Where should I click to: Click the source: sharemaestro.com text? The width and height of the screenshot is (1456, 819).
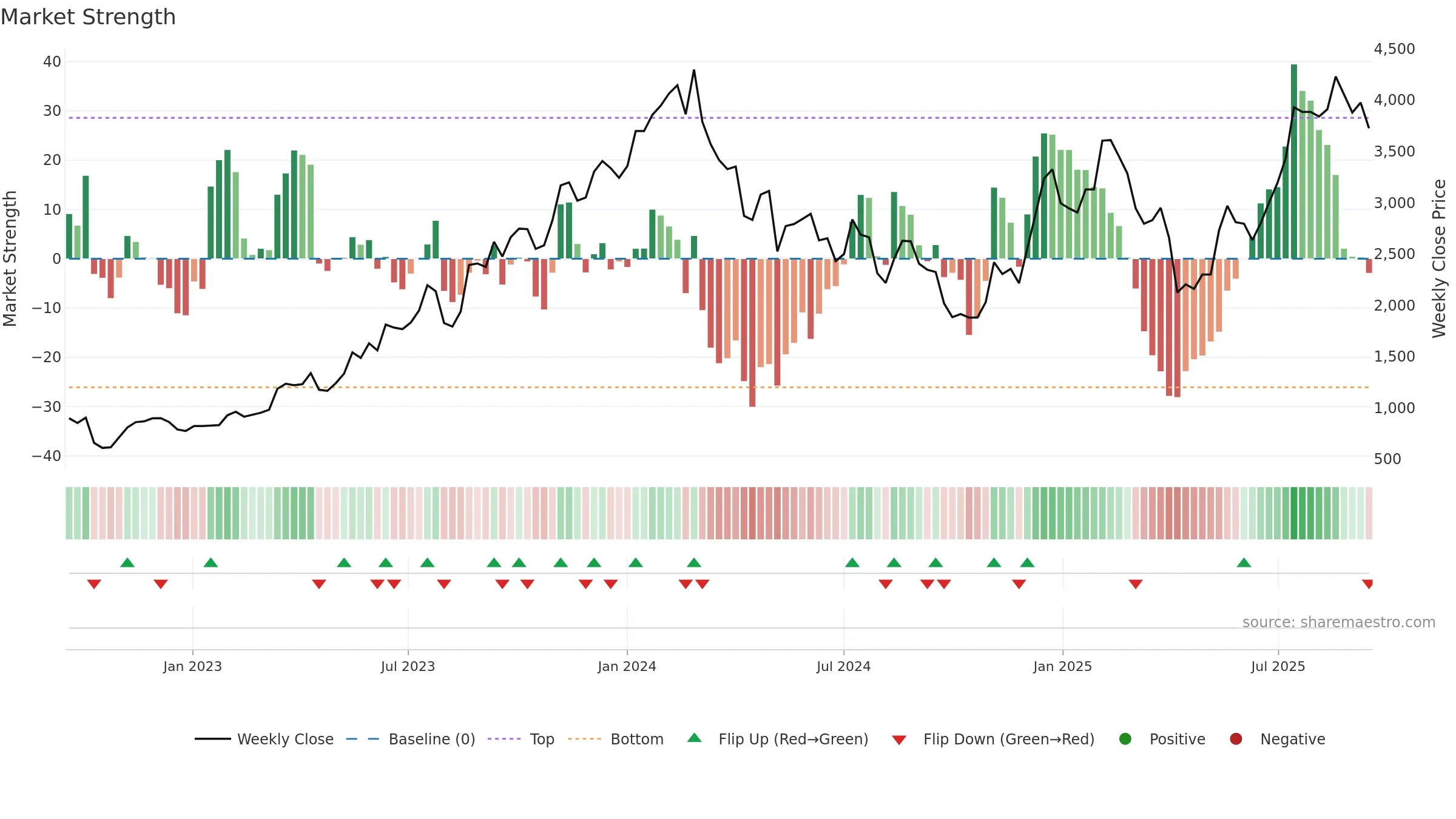pos(1339,622)
